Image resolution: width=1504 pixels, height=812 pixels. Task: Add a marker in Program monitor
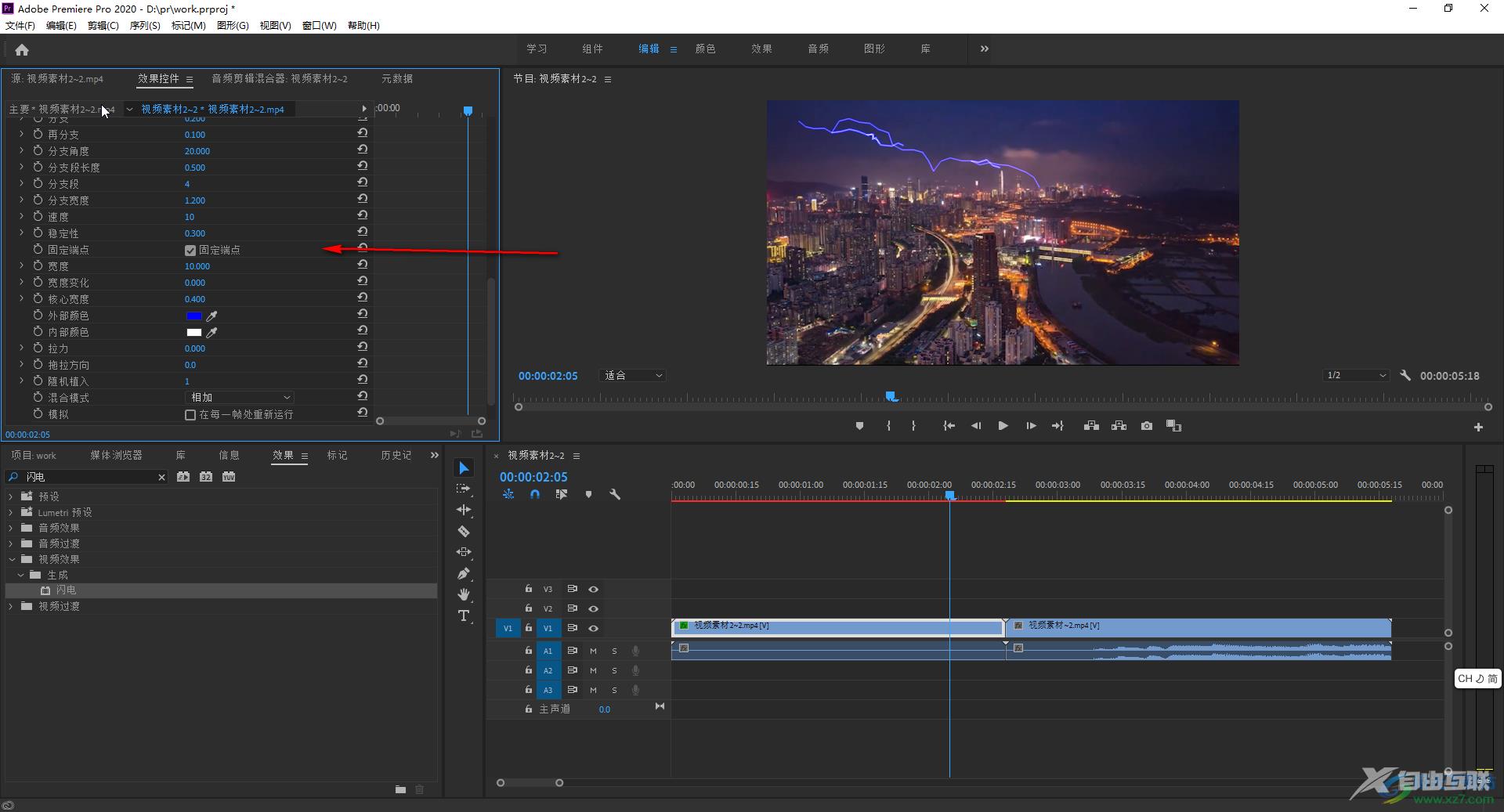859,426
